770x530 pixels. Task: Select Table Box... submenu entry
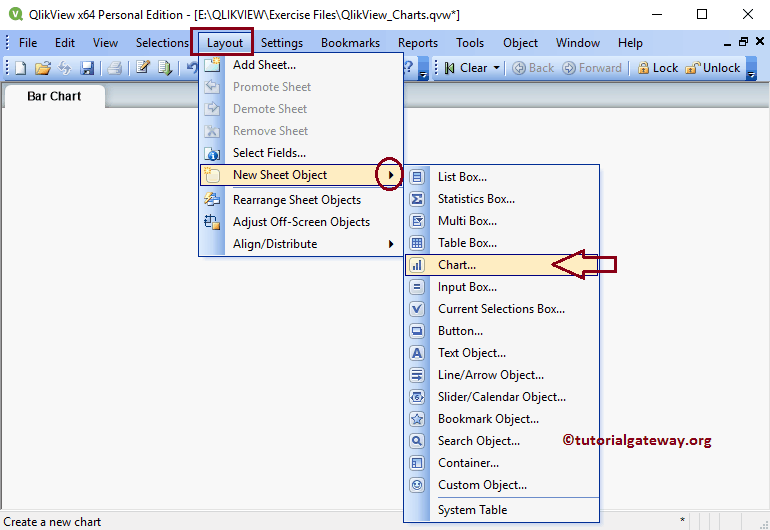[501, 243]
